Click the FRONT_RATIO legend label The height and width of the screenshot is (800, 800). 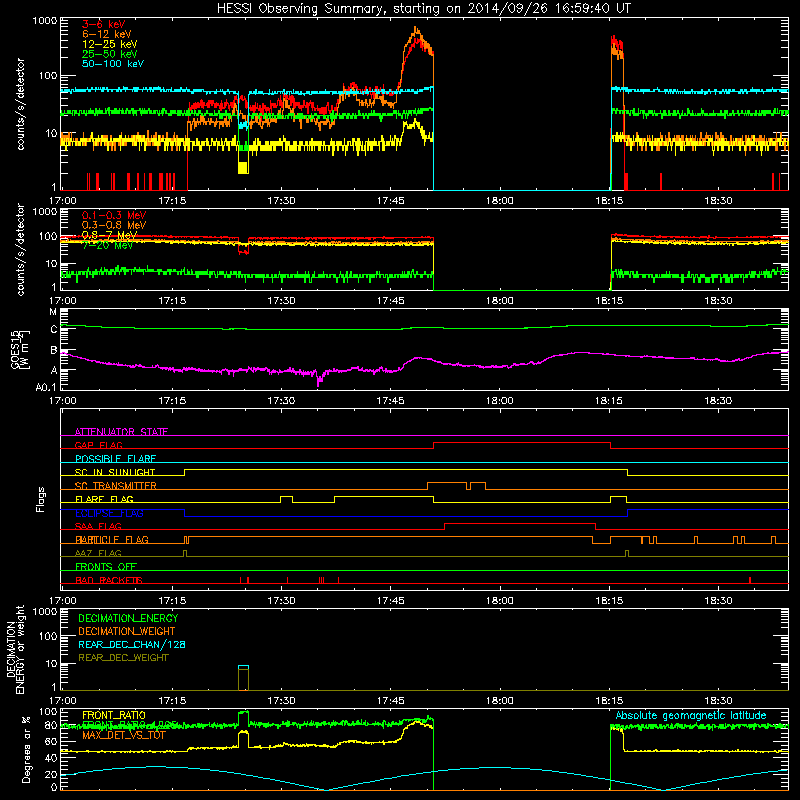click(x=114, y=715)
